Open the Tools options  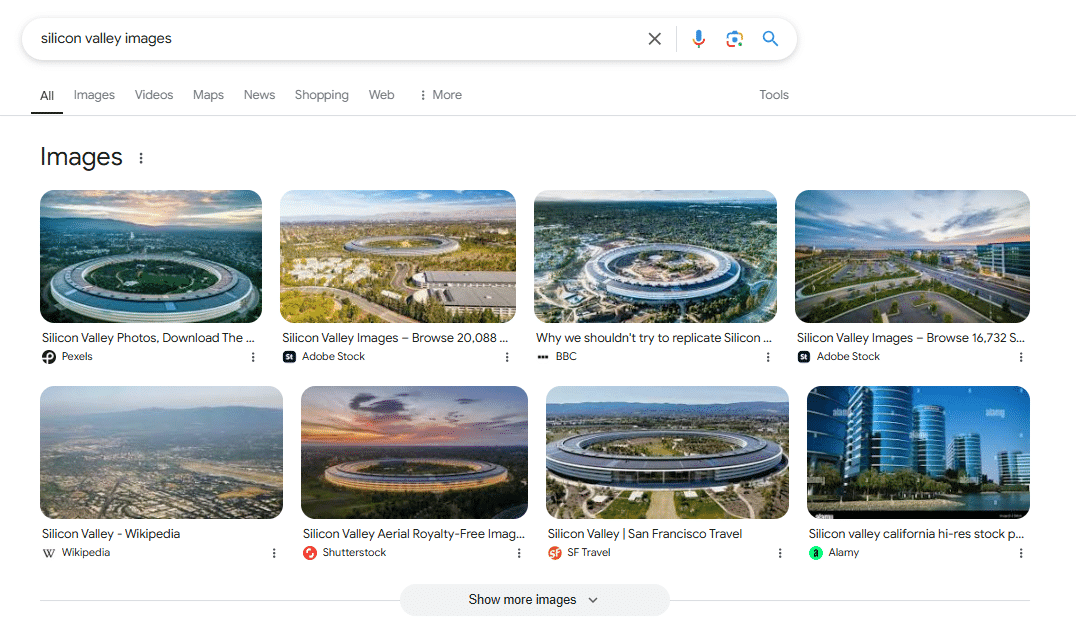coord(773,95)
